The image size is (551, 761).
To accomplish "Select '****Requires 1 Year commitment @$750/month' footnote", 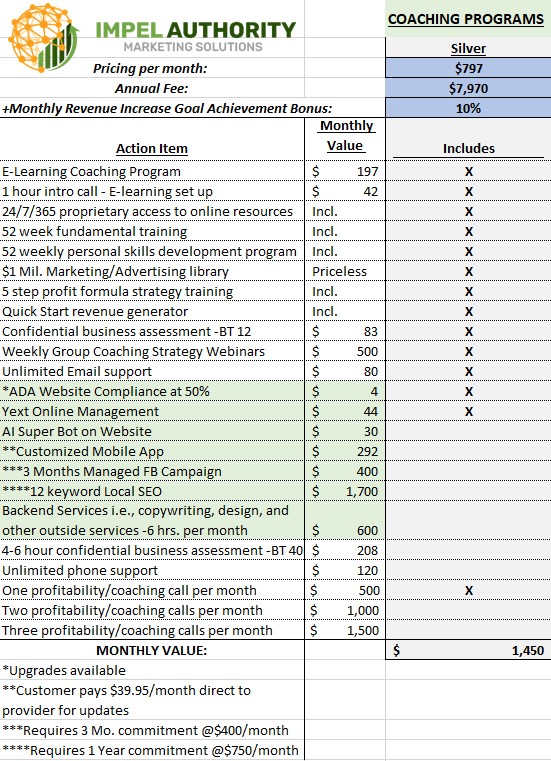I will 150,750.
